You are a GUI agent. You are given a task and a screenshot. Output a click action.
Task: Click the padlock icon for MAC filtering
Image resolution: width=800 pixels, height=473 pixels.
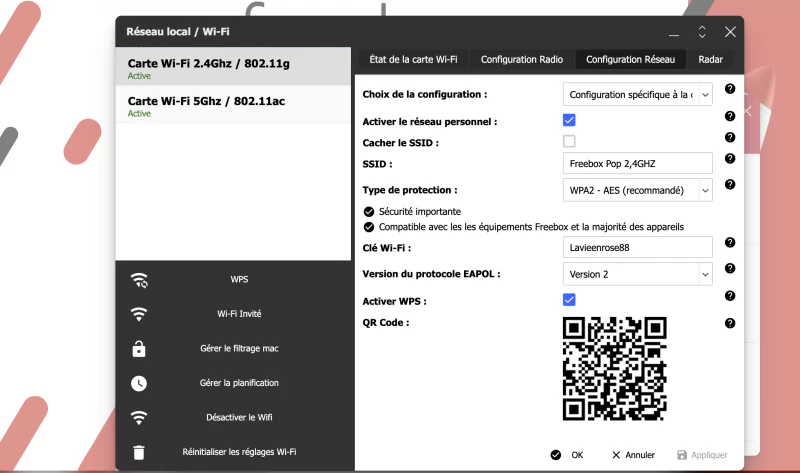[139, 349]
